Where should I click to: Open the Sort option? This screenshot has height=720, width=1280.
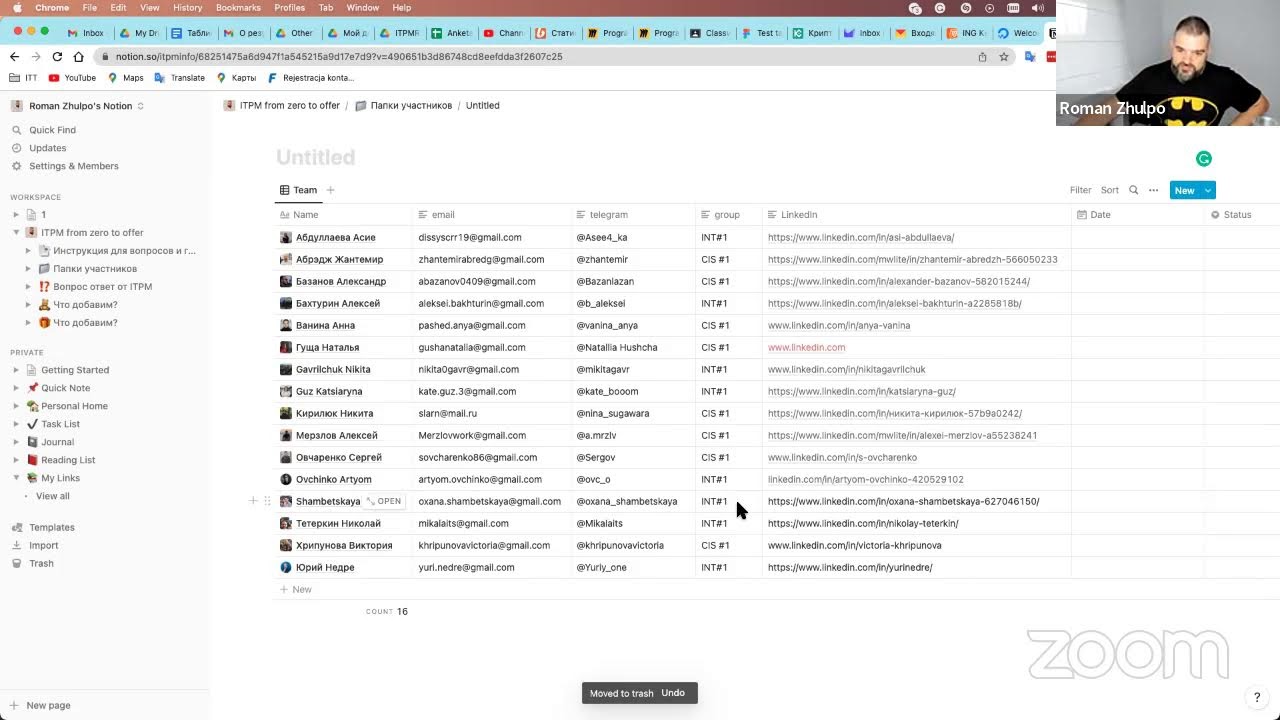coord(1110,190)
